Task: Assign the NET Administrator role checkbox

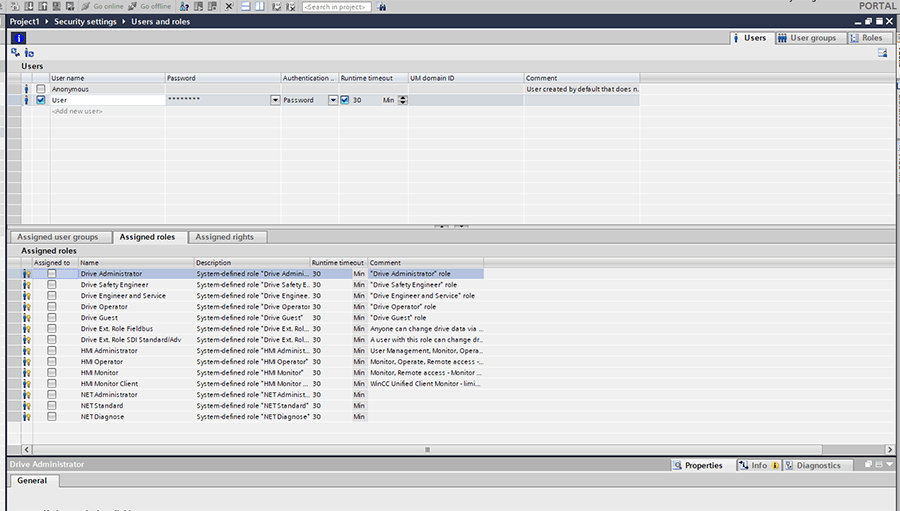Action: [x=52, y=394]
